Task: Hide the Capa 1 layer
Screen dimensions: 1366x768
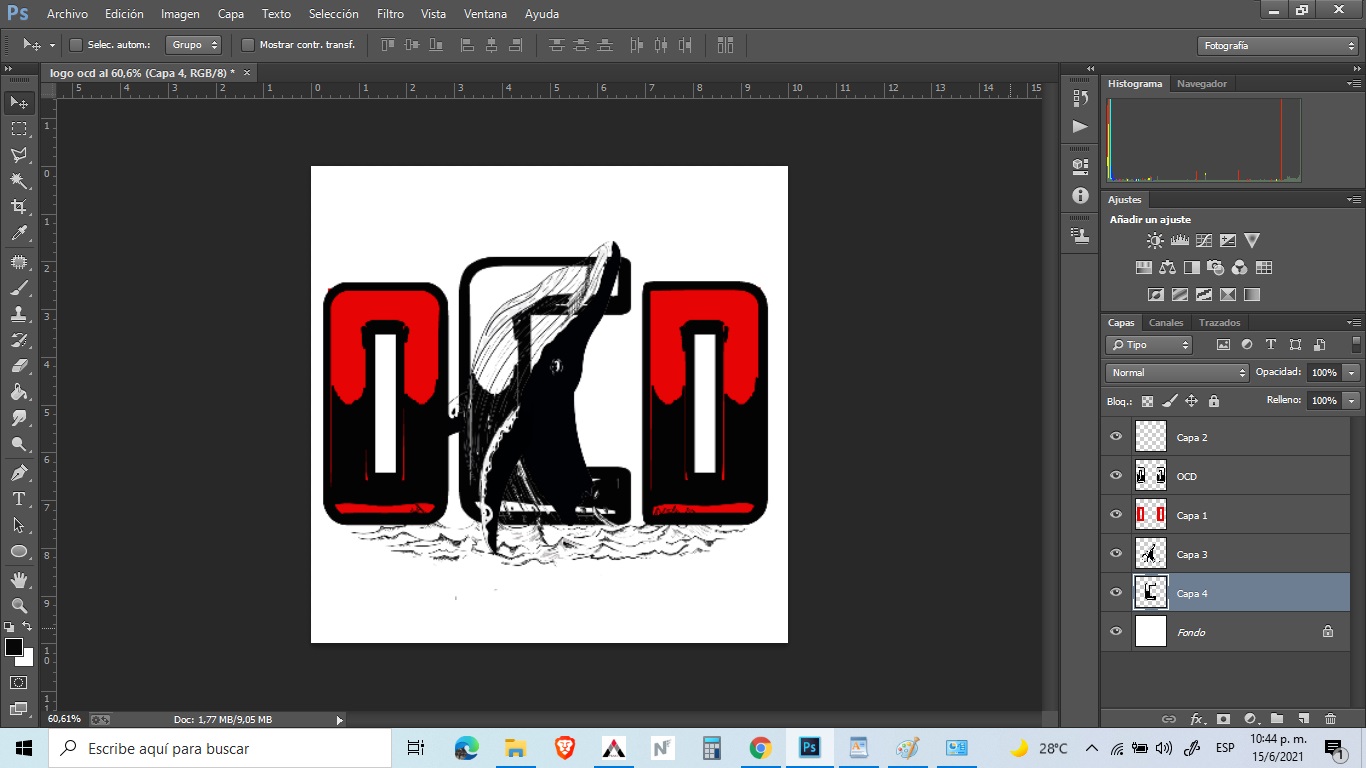Action: tap(1116, 515)
